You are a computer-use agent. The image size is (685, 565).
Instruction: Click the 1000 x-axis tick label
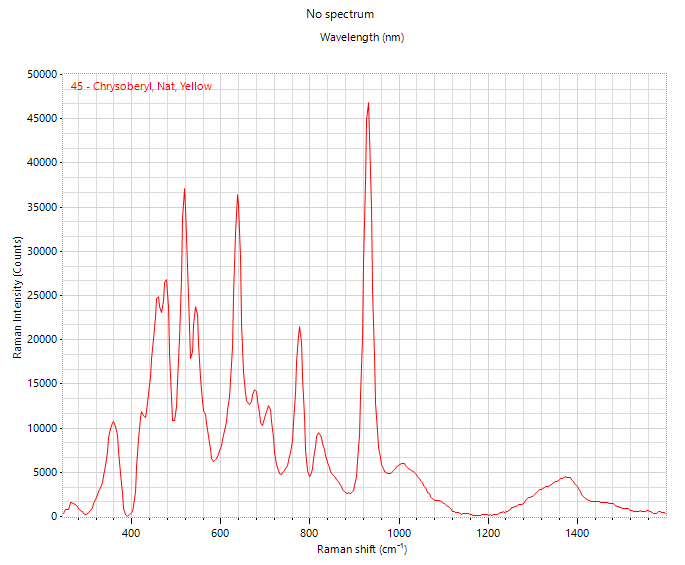399,533
